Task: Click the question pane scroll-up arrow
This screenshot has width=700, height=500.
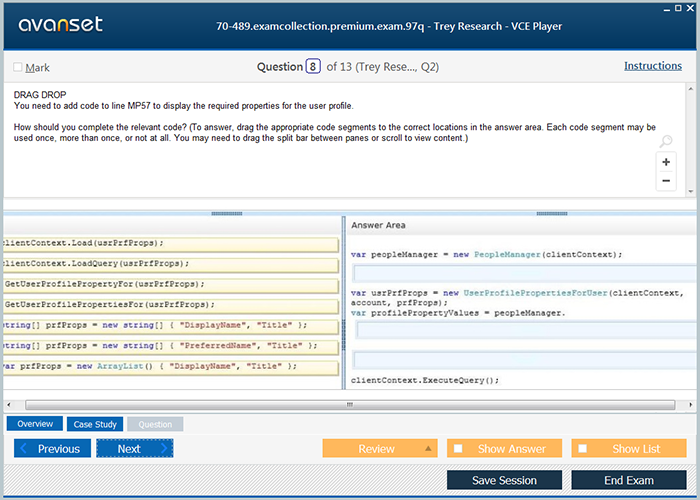Action: [691, 89]
